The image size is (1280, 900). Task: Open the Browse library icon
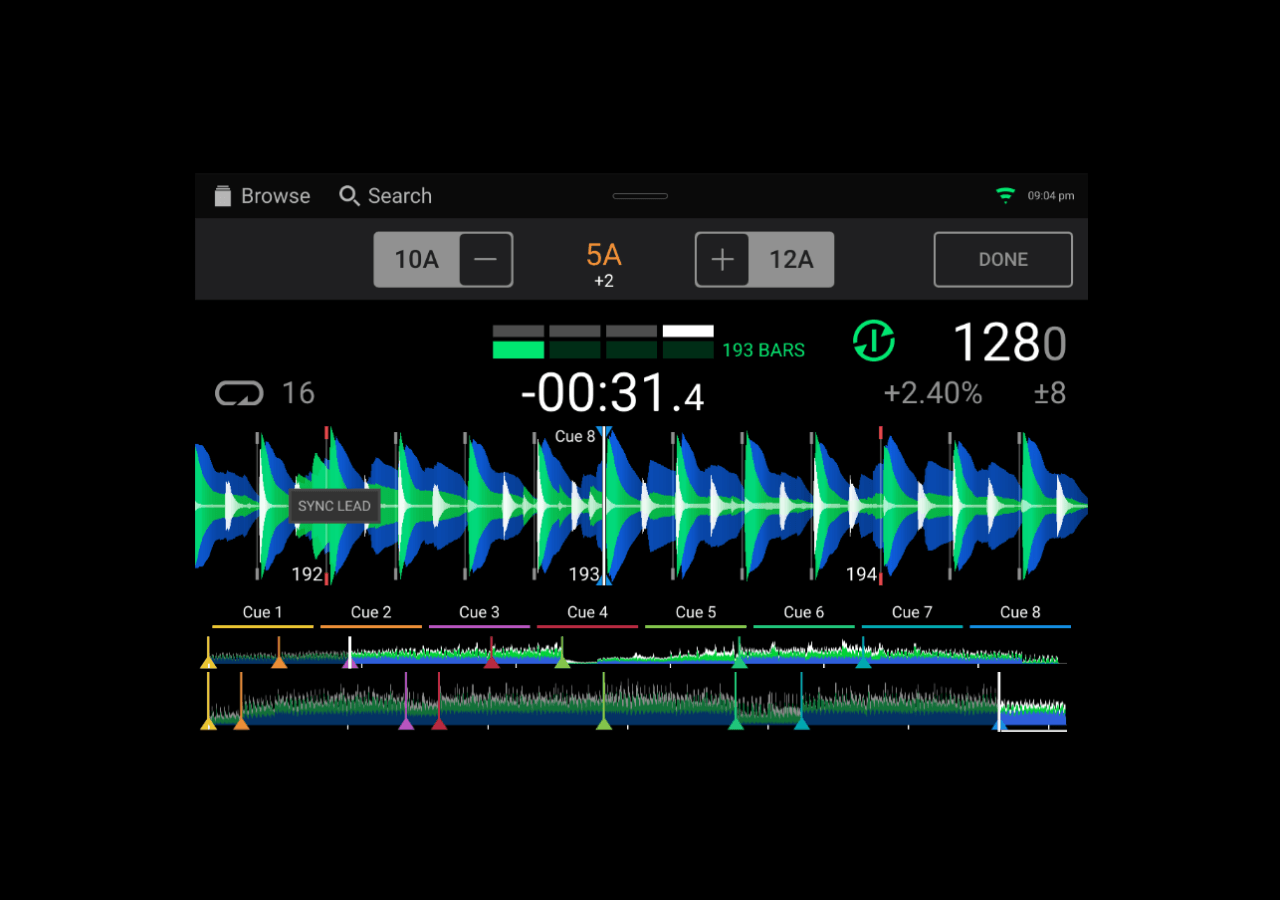(223, 196)
